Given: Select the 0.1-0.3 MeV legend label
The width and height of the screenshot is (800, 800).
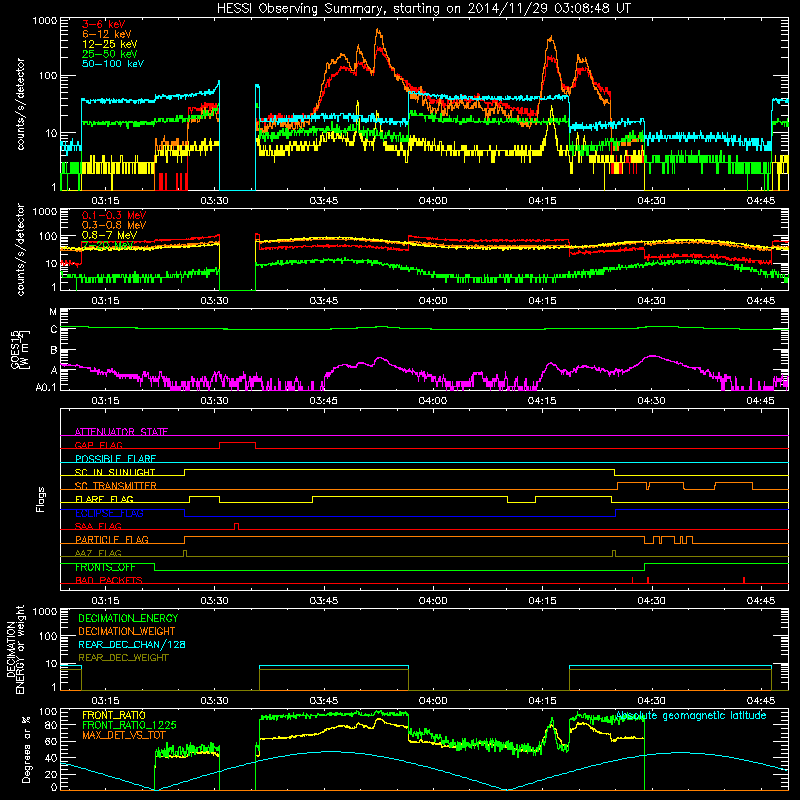Looking at the screenshot, I should point(114,215).
